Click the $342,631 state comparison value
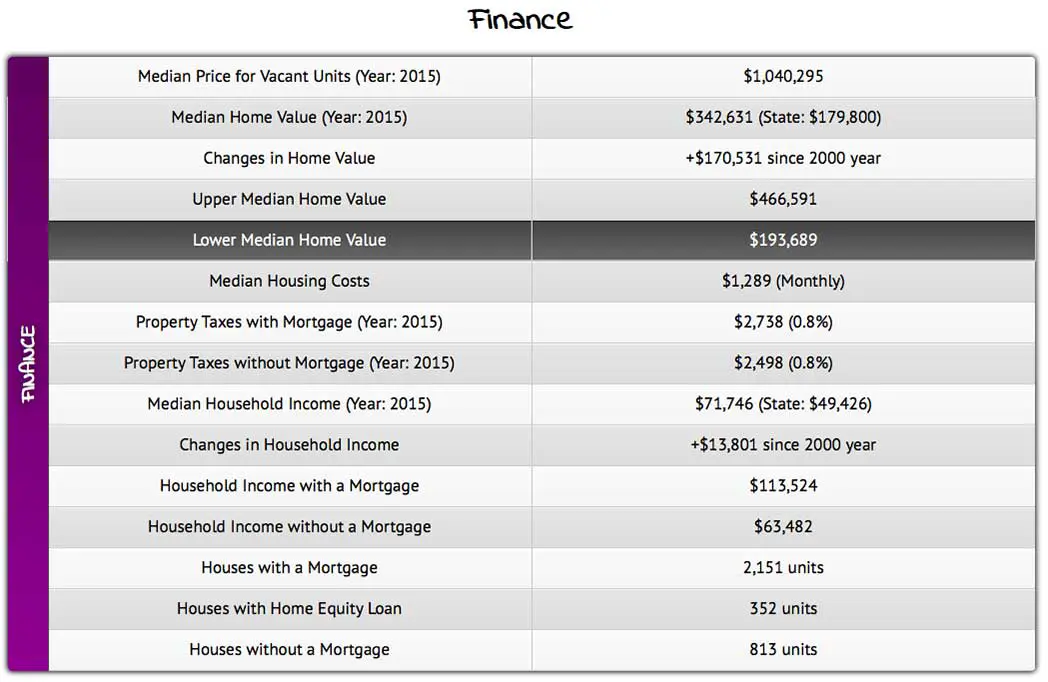Screen dimensions: 1048x682 tap(783, 117)
